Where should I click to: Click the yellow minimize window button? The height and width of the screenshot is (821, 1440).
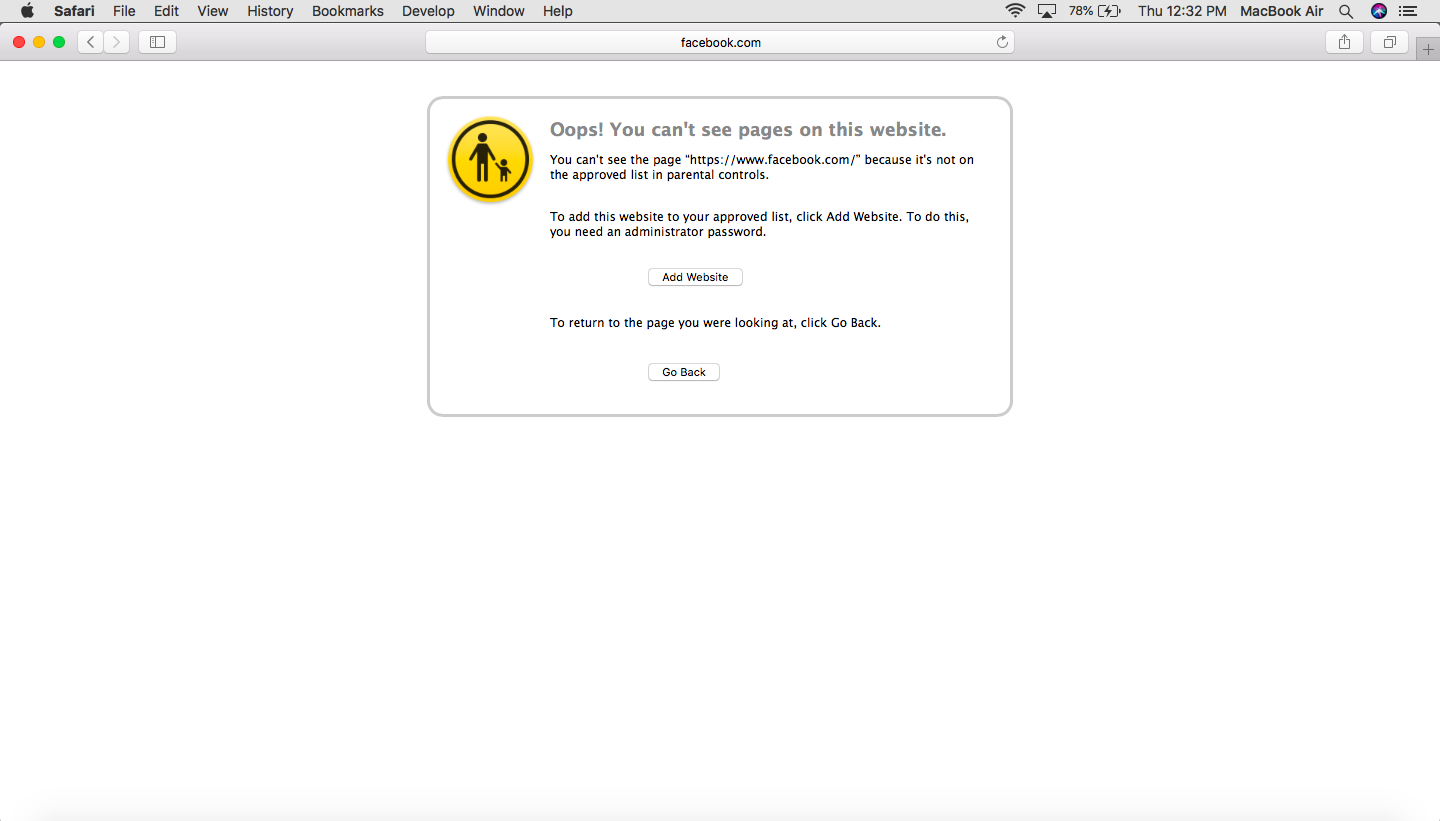(39, 42)
